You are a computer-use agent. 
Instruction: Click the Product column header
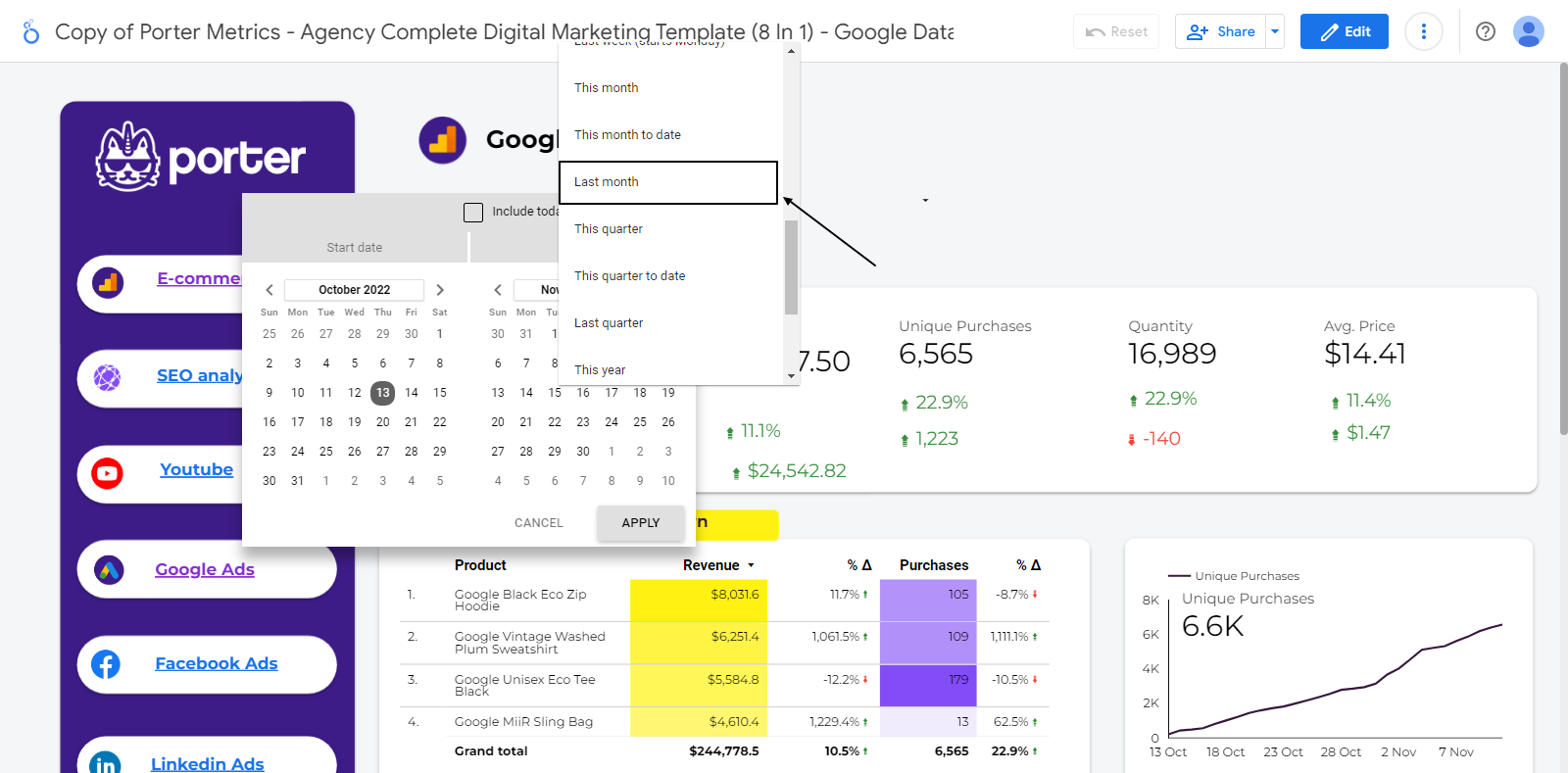480,565
